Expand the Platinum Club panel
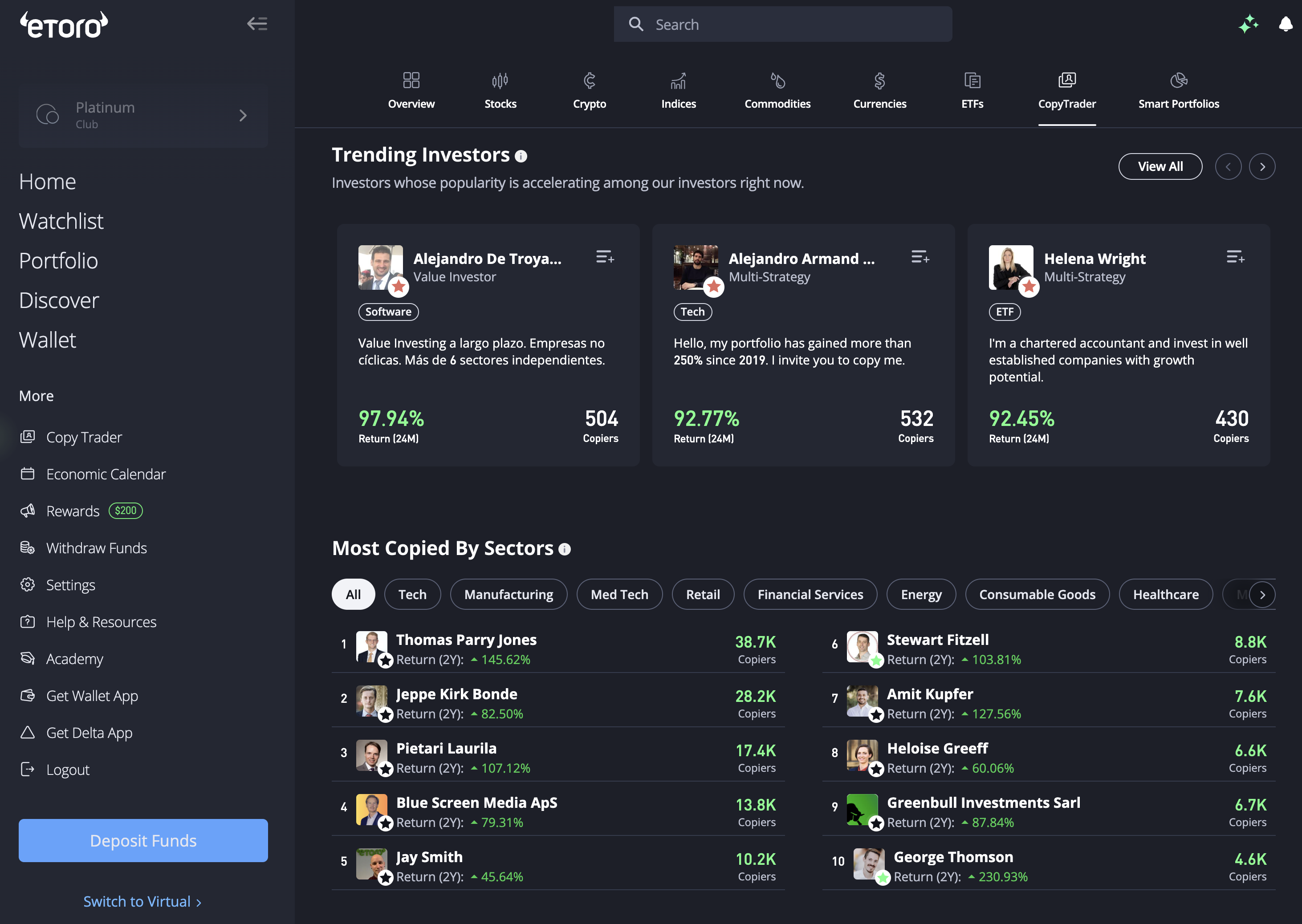1302x924 pixels. click(143, 116)
